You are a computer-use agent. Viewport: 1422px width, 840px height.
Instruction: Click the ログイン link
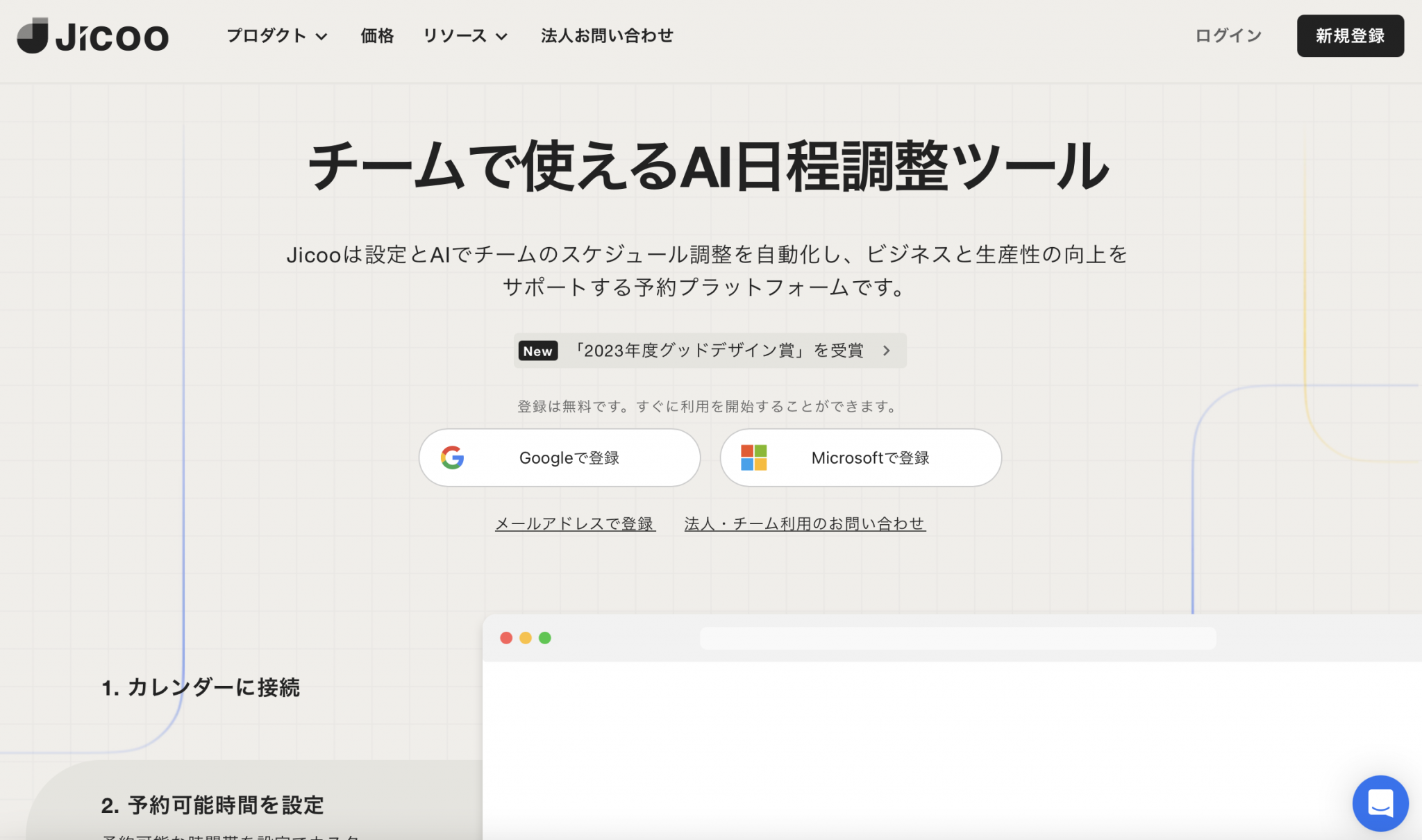[1228, 35]
